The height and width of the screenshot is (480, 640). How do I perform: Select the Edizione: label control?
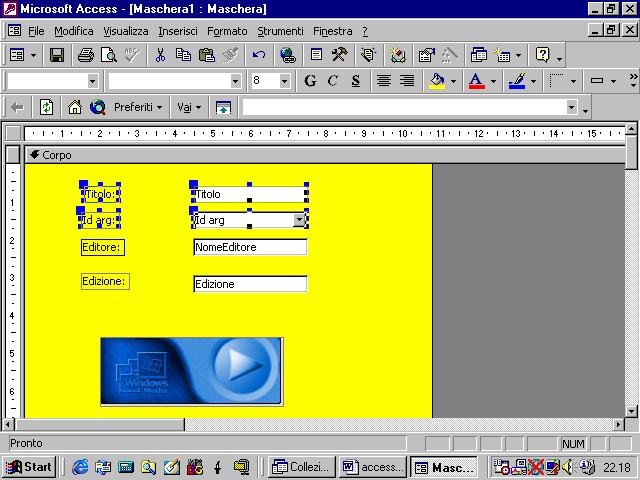coord(105,282)
